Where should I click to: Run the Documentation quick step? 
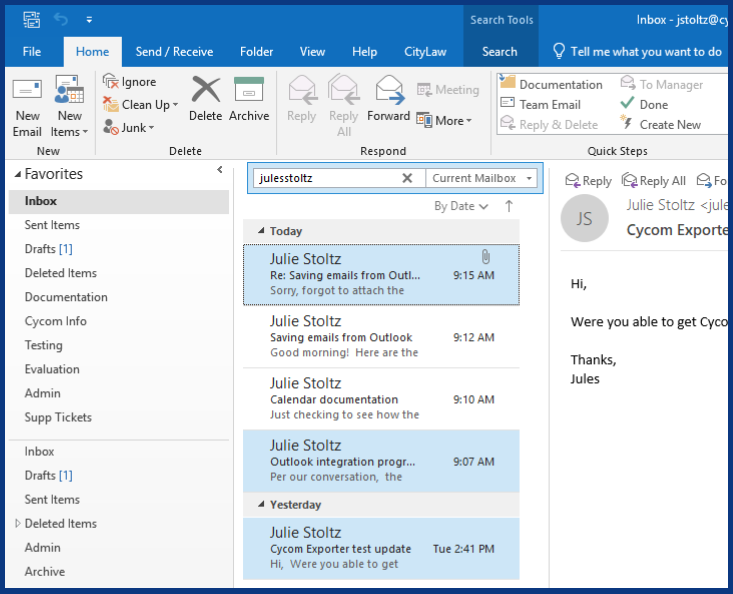click(551, 84)
